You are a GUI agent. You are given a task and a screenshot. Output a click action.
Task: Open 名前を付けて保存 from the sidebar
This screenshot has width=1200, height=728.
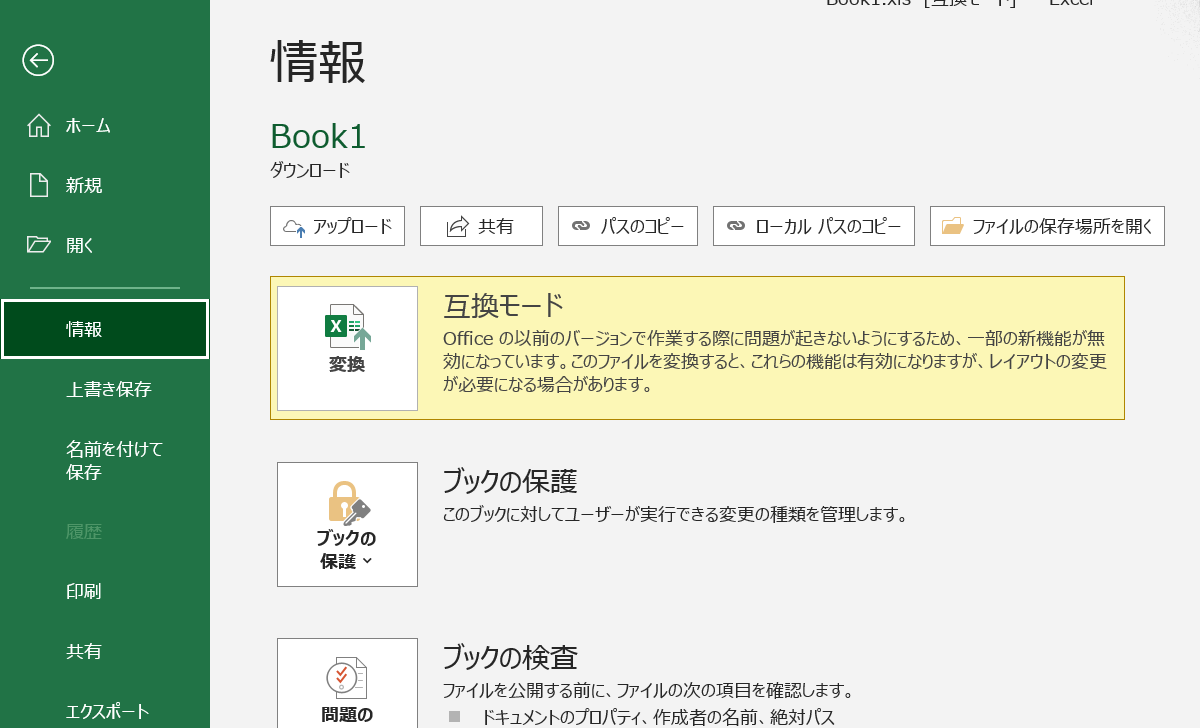coord(113,460)
